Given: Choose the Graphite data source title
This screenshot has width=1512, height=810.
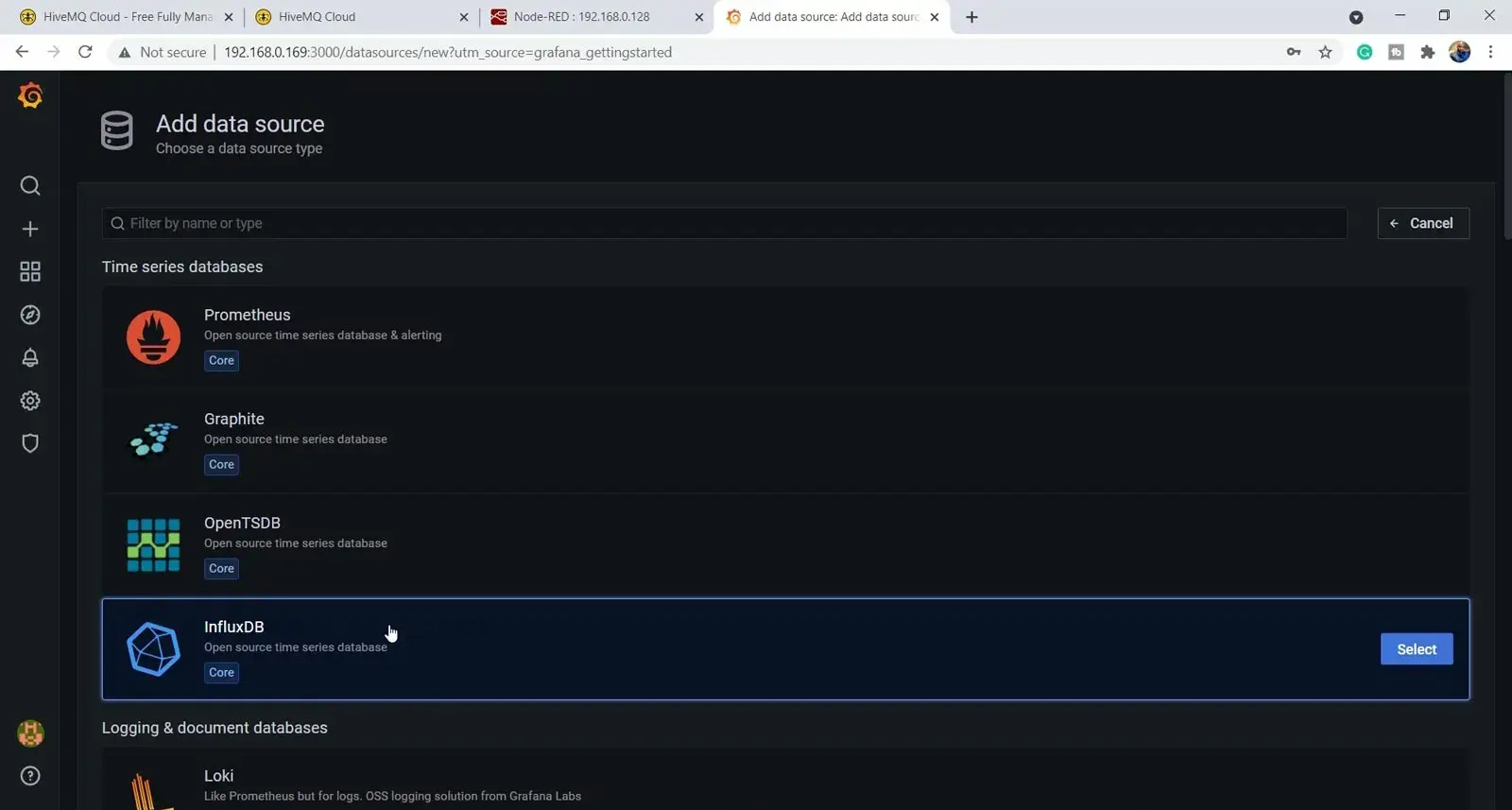Looking at the screenshot, I should click(x=234, y=419).
